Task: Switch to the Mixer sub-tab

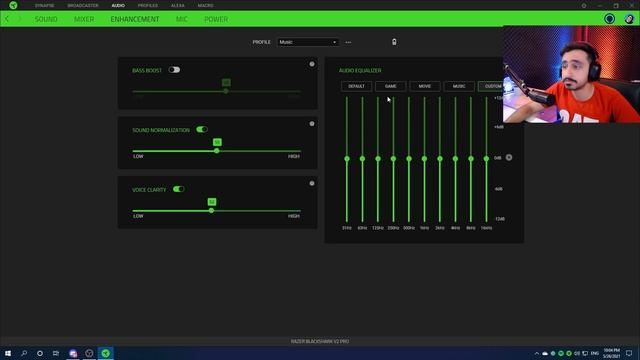Action: 84,19
